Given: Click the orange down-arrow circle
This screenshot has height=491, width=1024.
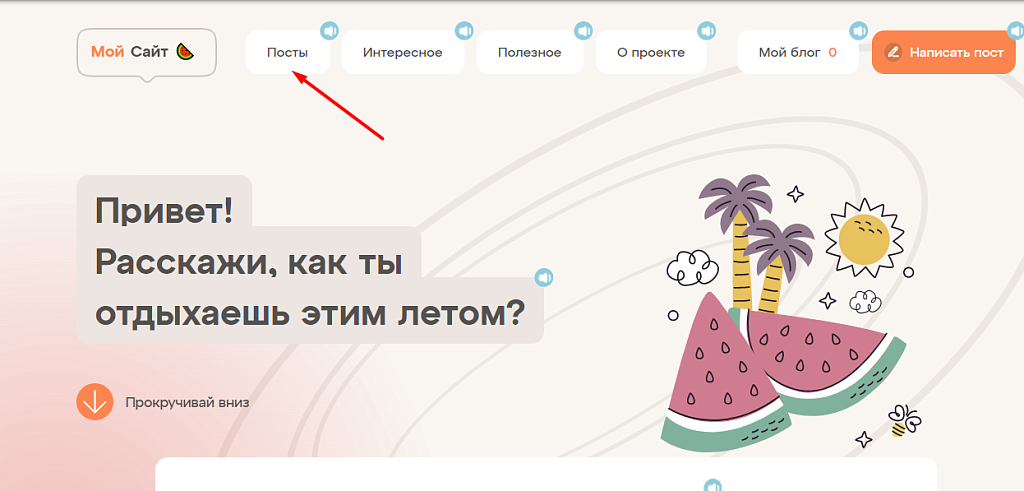Looking at the screenshot, I should coord(95,402).
